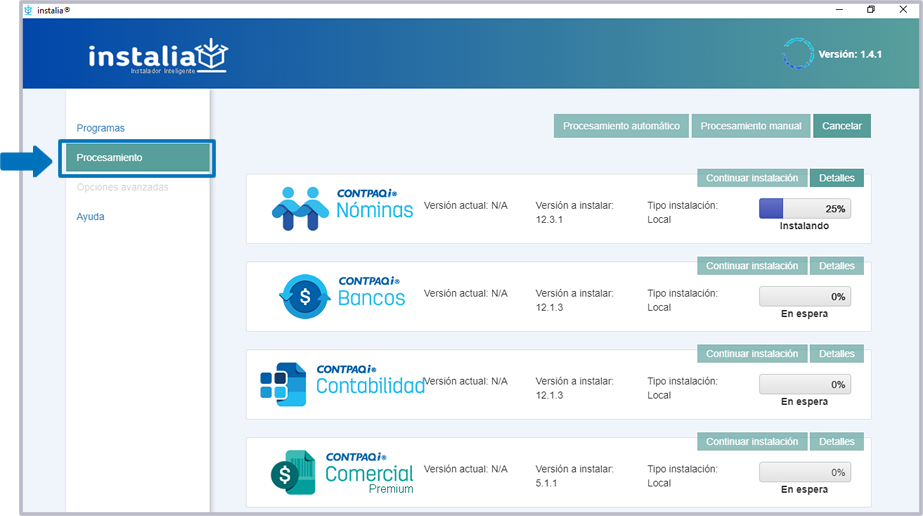Click Nóminas version '12.3.1' text
Screen dimensions: 923x516
coord(549,219)
